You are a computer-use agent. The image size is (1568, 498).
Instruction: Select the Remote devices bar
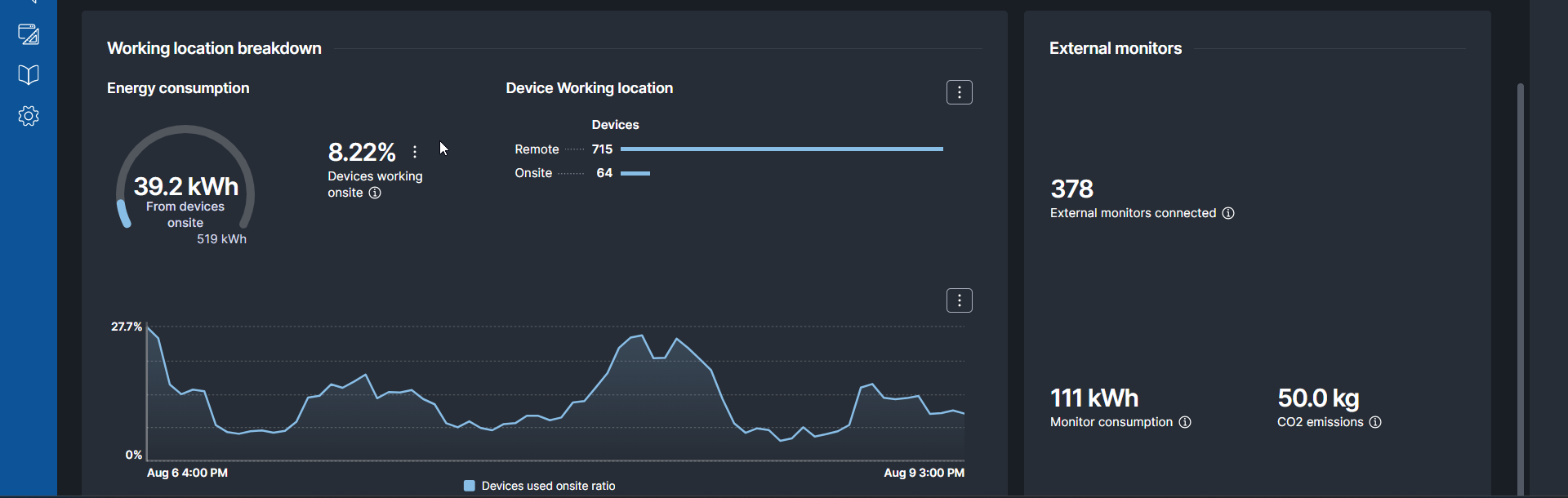click(781, 149)
